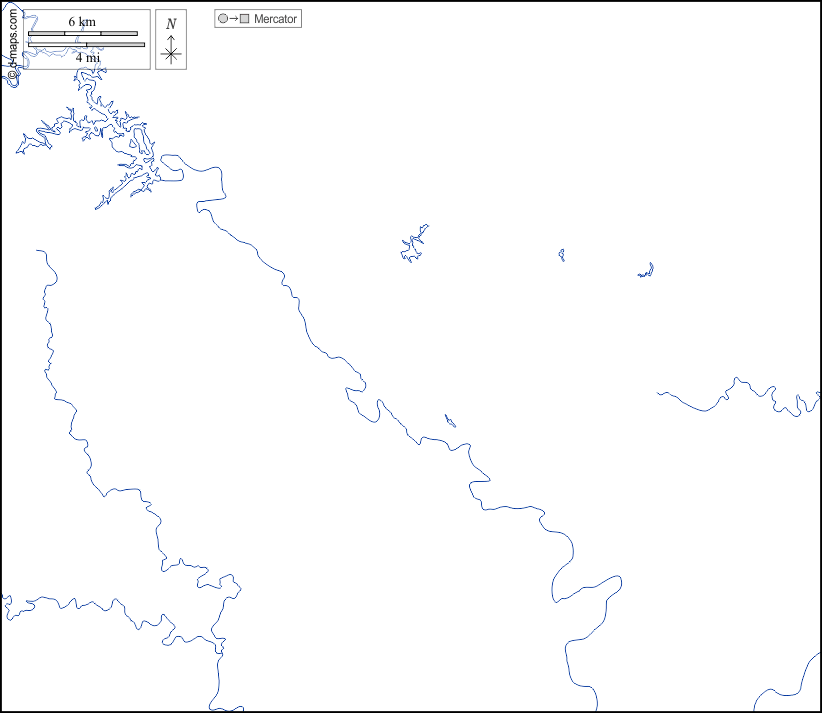Image resolution: width=822 pixels, height=713 pixels.
Task: Click the 6 km scale label
Action: (82, 22)
